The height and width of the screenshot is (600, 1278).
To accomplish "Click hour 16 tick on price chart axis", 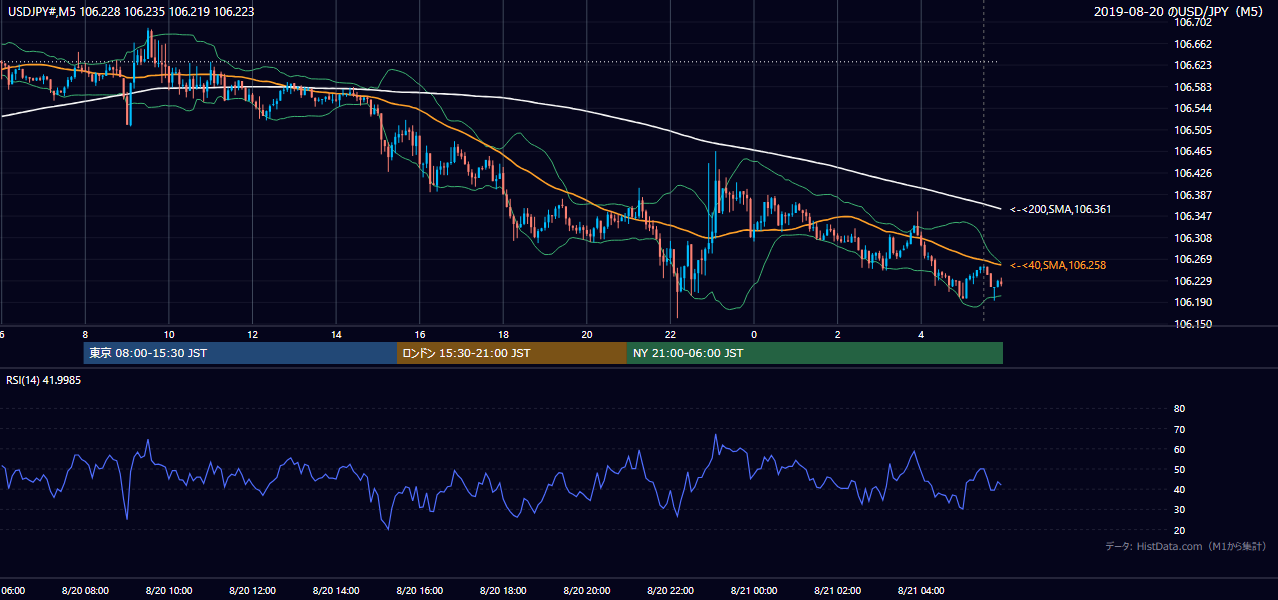I will click(x=420, y=334).
